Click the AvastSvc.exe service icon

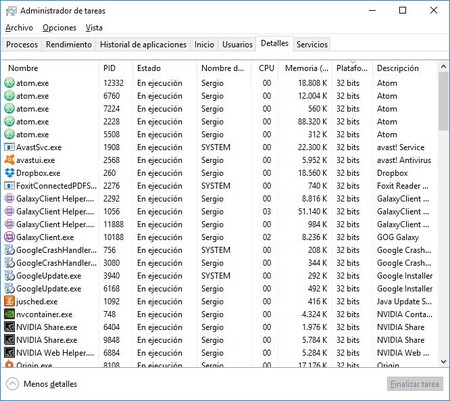(x=9, y=147)
